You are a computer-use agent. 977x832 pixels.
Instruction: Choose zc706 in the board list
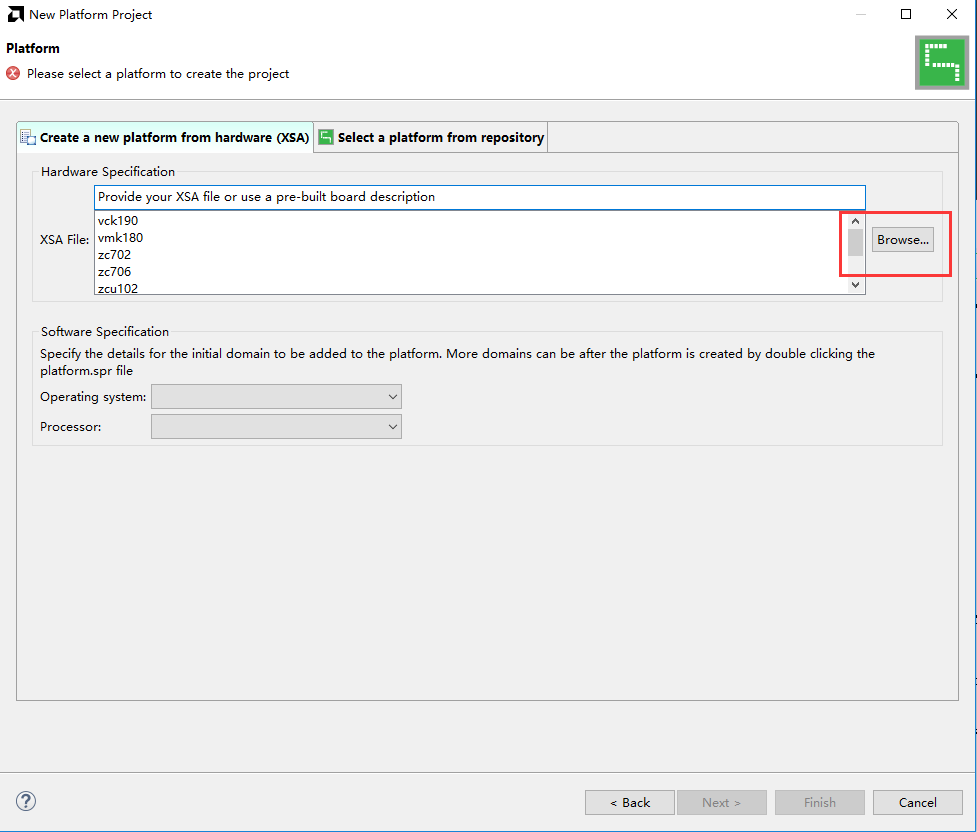pos(114,271)
